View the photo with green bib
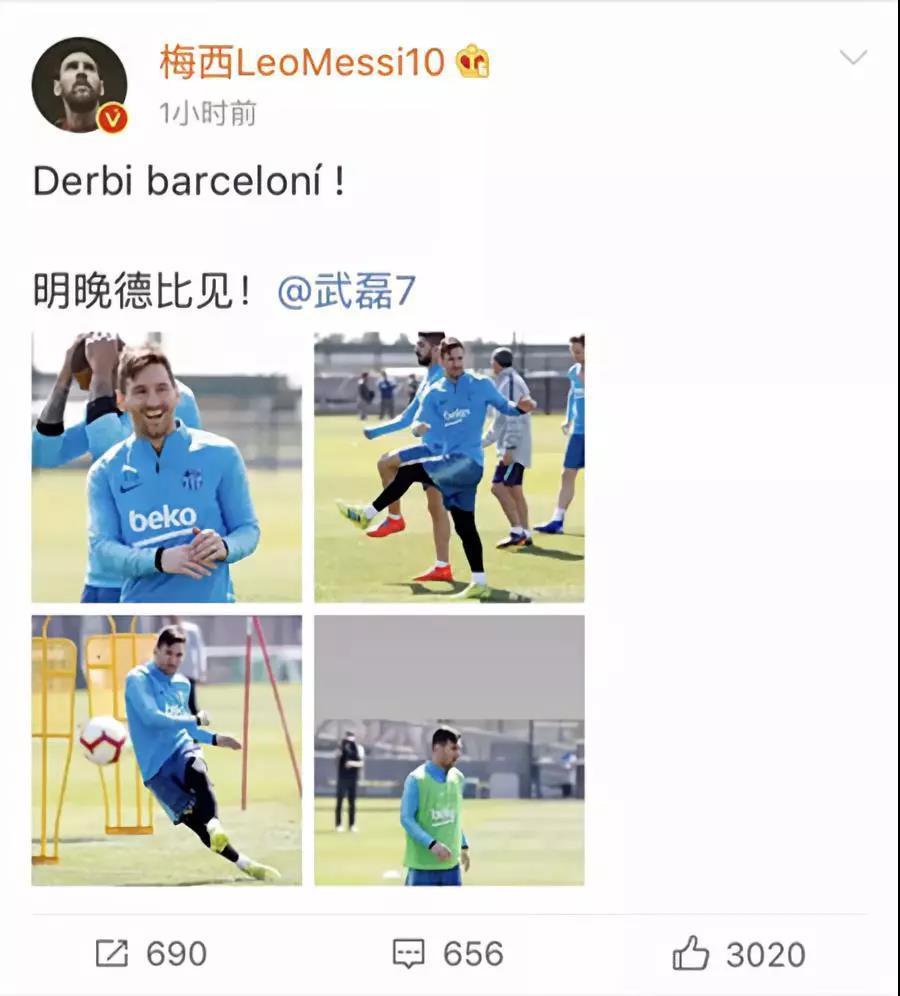 [x=449, y=750]
